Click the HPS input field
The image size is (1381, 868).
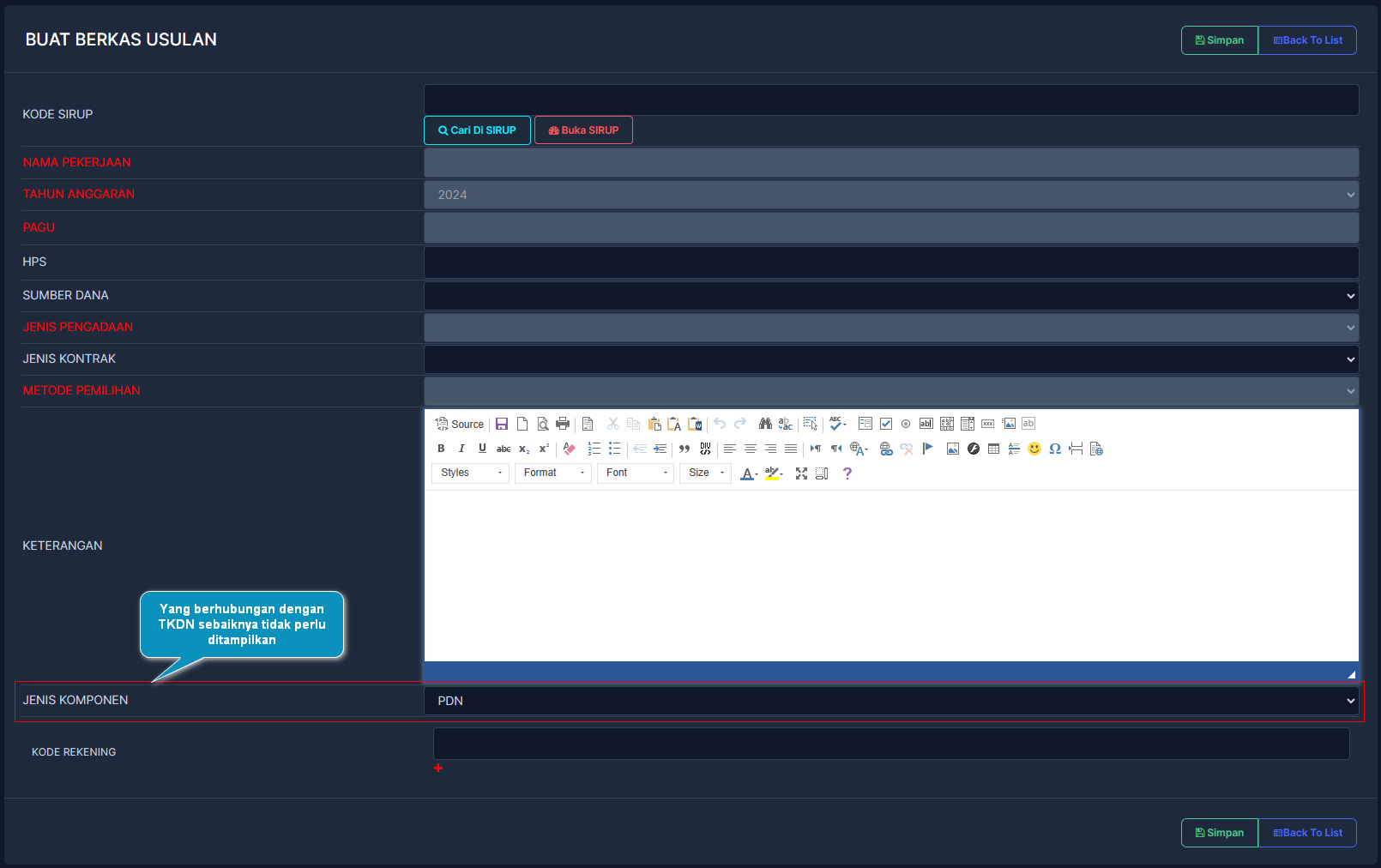891,262
